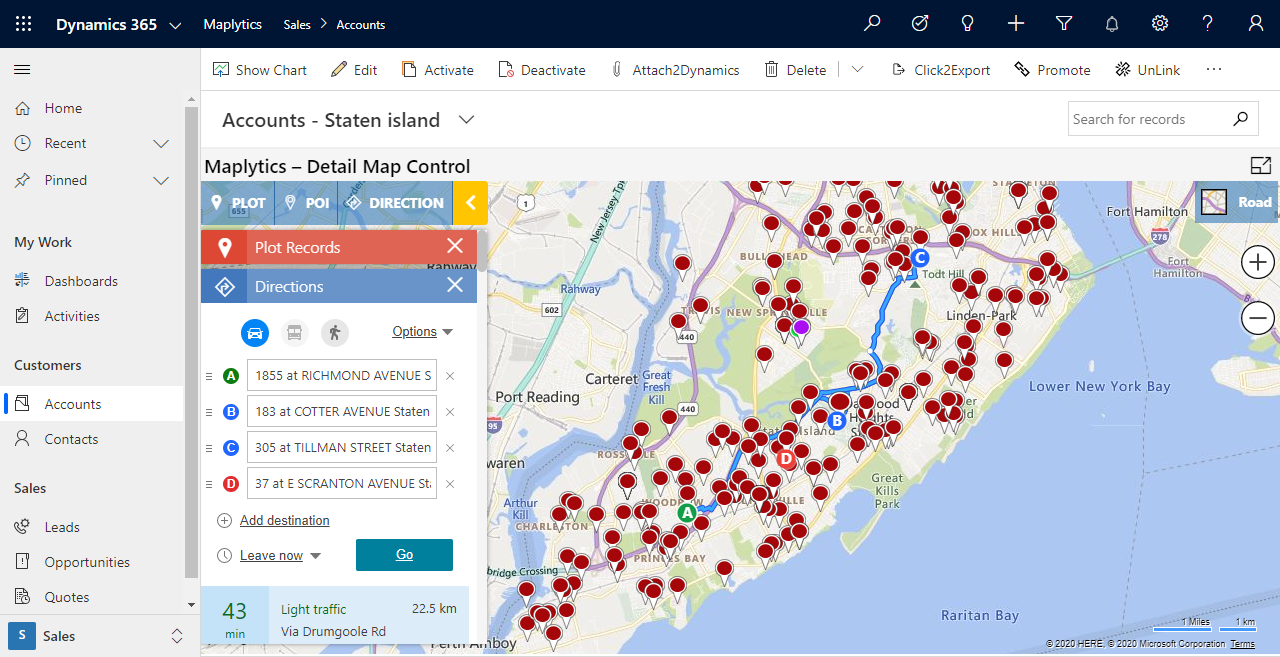Remove waypoint B 183 Cotter Avenue
The width and height of the screenshot is (1280, 657).
click(450, 412)
